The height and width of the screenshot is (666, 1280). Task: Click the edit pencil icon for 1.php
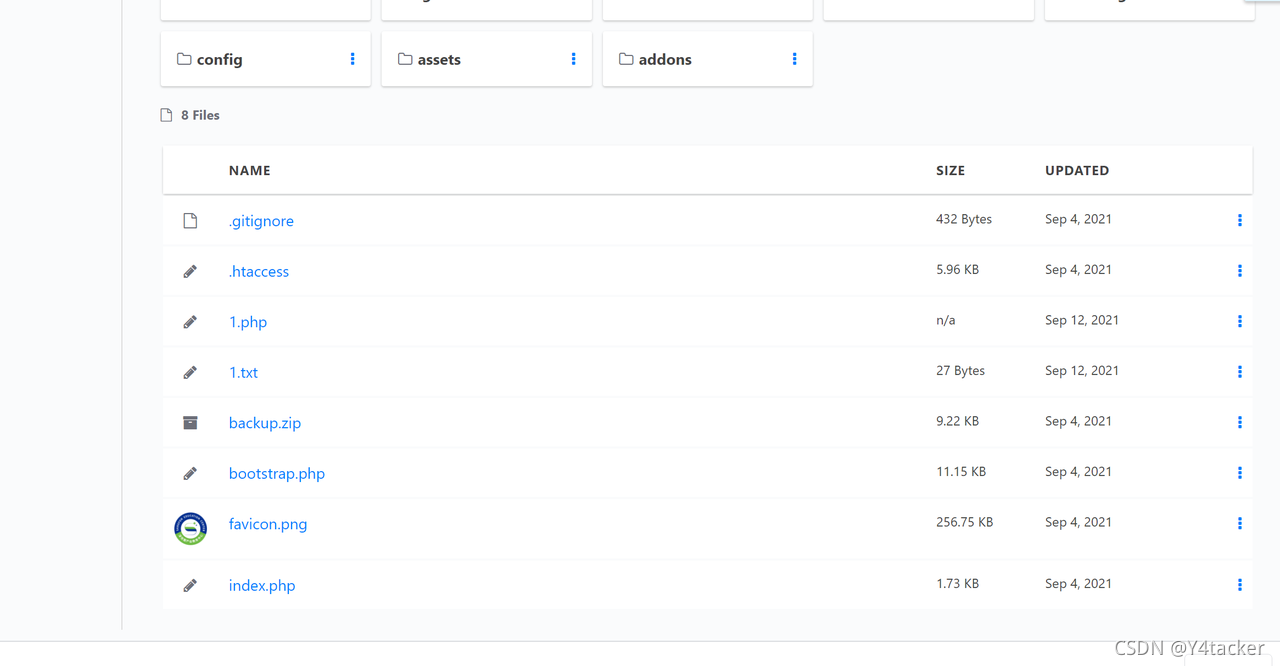coord(190,322)
